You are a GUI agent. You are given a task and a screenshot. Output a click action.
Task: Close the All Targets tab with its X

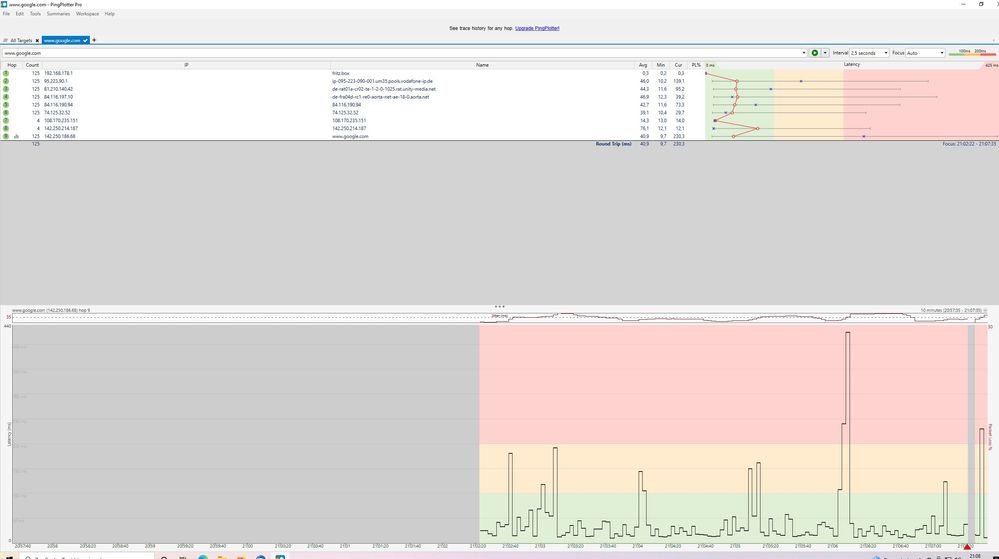click(x=37, y=40)
